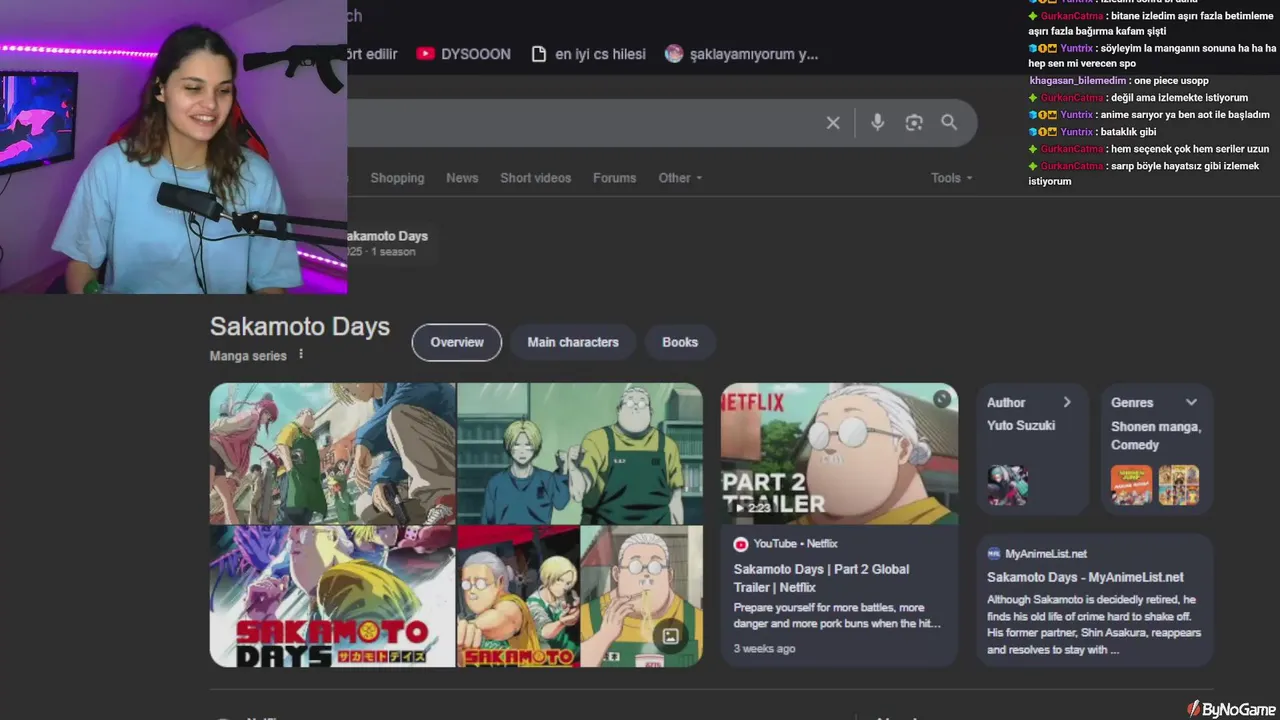The image size is (1280, 720).
Task: Click the YouTube source icon on video card
Action: pyautogui.click(x=741, y=544)
